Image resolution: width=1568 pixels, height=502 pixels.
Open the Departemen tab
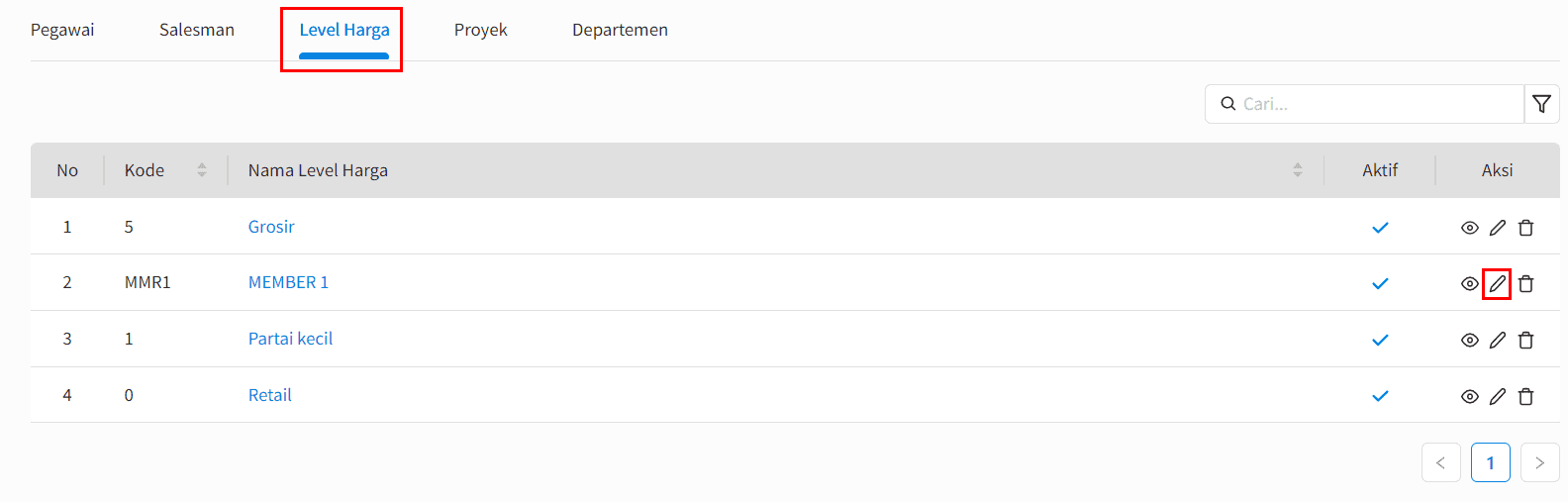click(x=620, y=30)
